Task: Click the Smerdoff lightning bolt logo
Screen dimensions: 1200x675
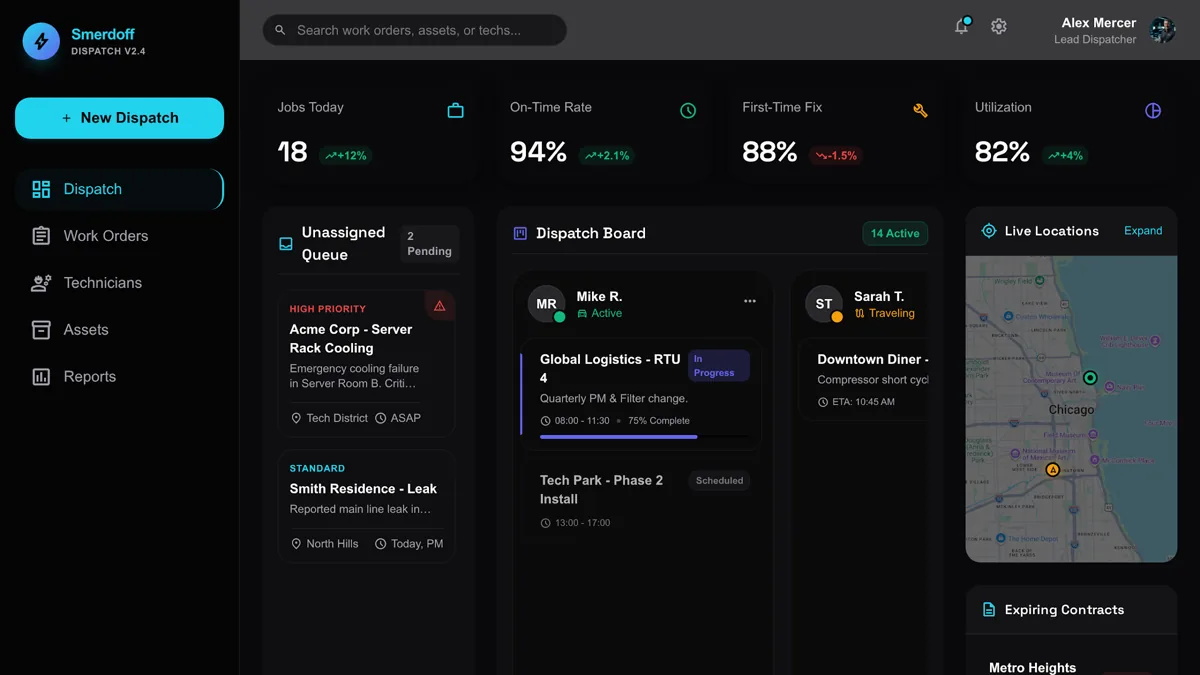Action: [x=41, y=41]
